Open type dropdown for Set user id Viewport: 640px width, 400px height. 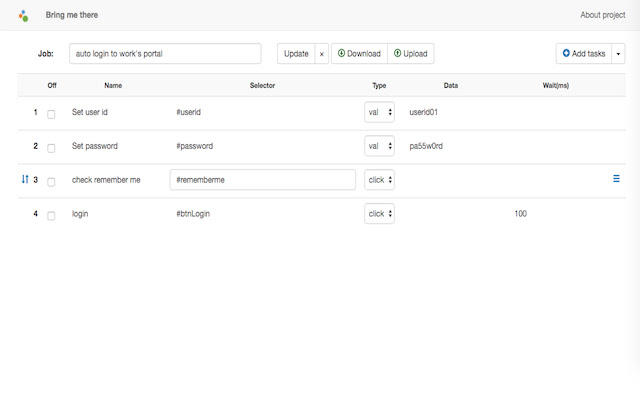click(x=379, y=112)
